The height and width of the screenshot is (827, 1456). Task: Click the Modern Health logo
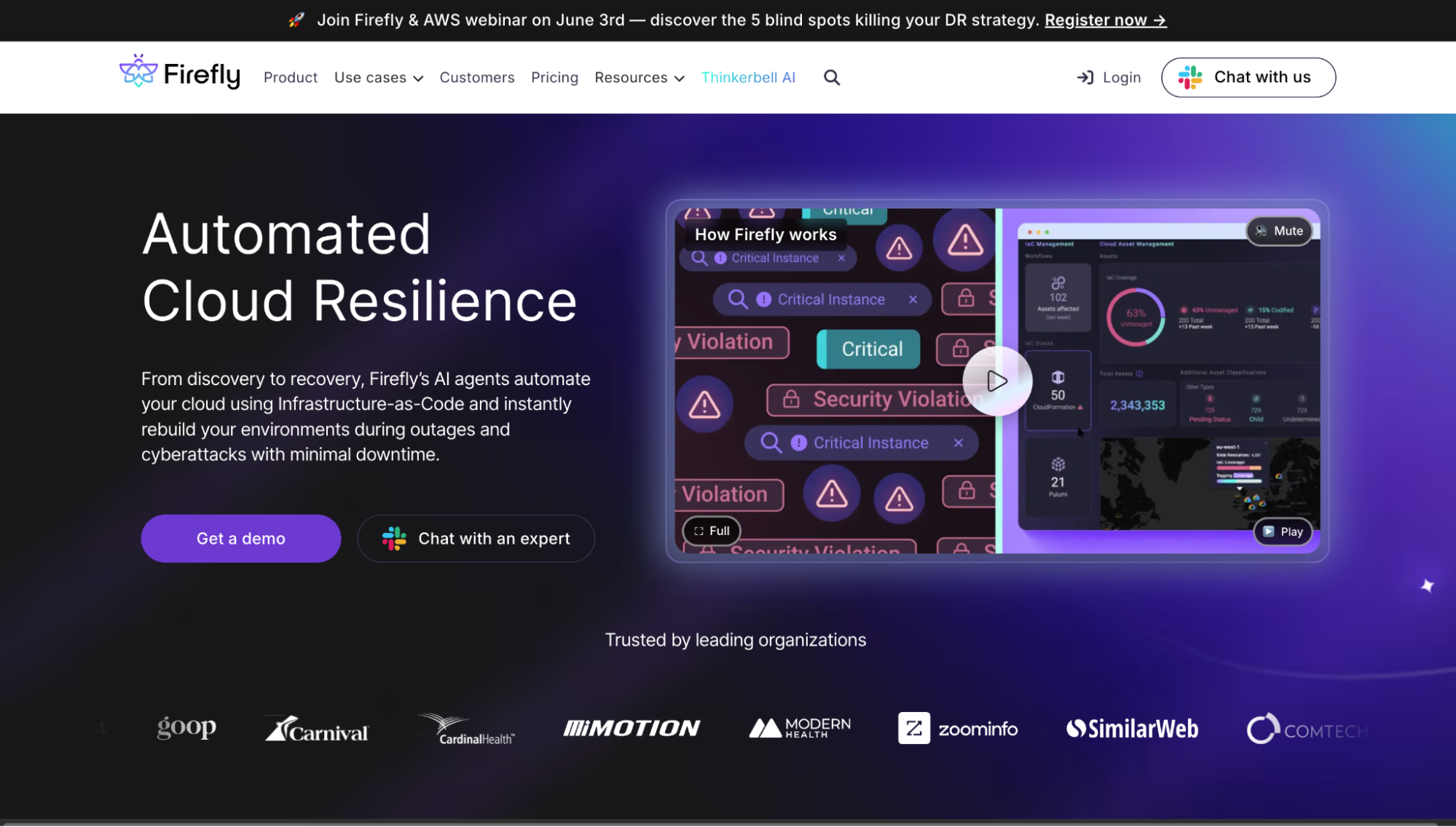click(800, 728)
